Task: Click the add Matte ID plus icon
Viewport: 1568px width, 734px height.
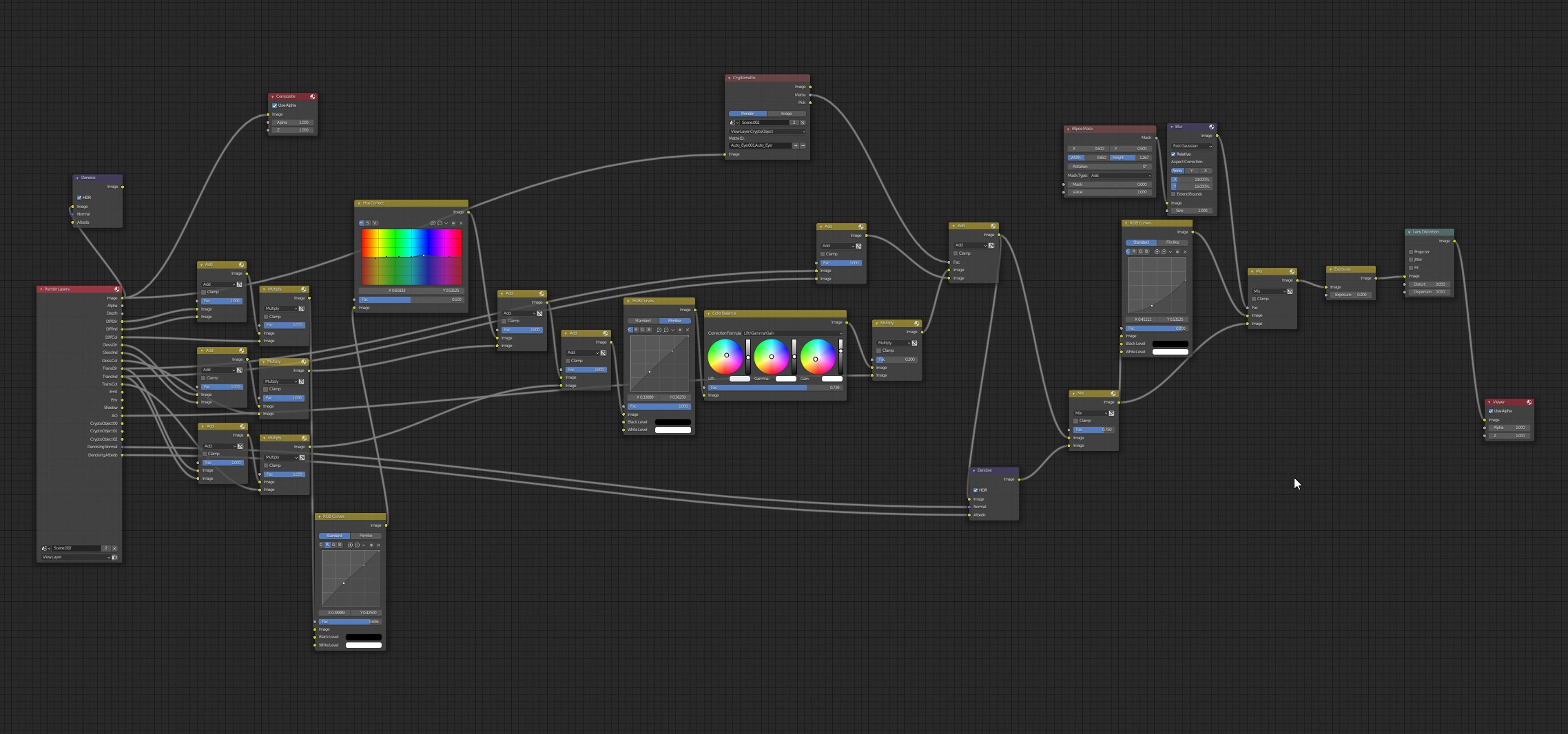Action: pyautogui.click(x=796, y=145)
